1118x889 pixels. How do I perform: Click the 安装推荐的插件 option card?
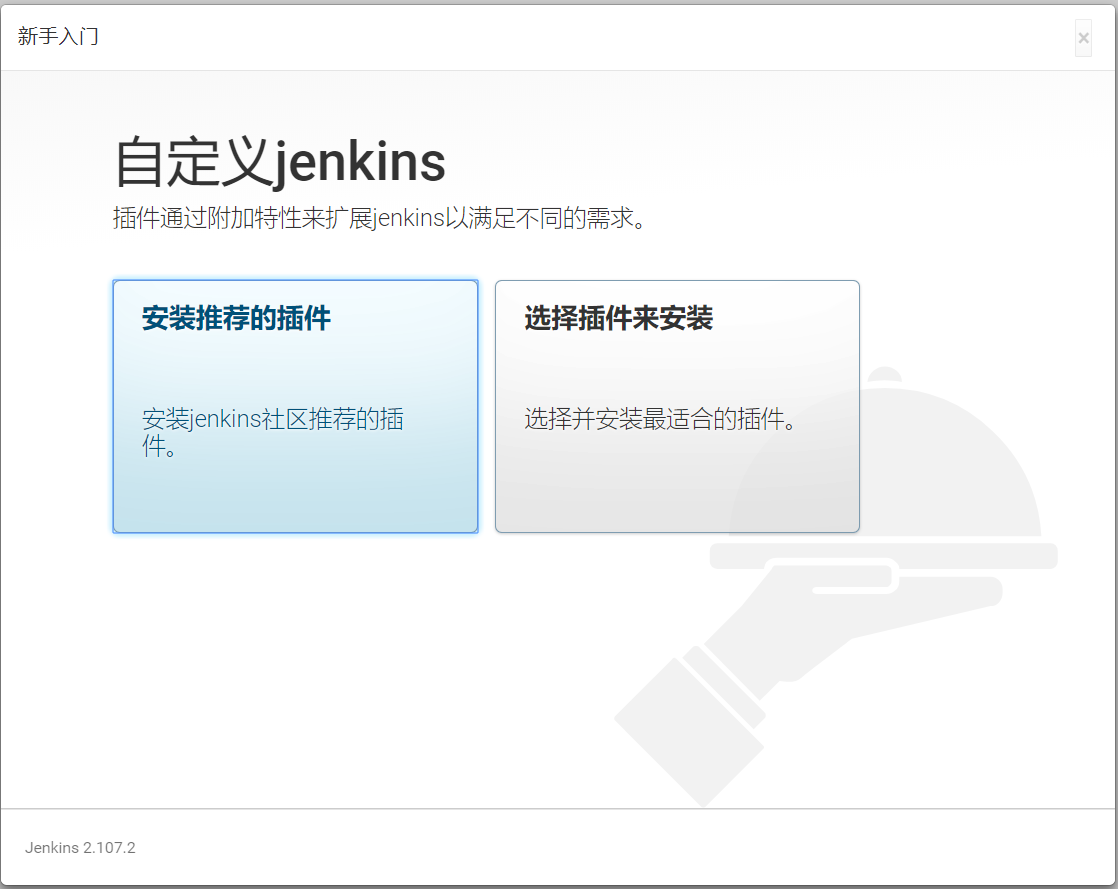pos(295,406)
